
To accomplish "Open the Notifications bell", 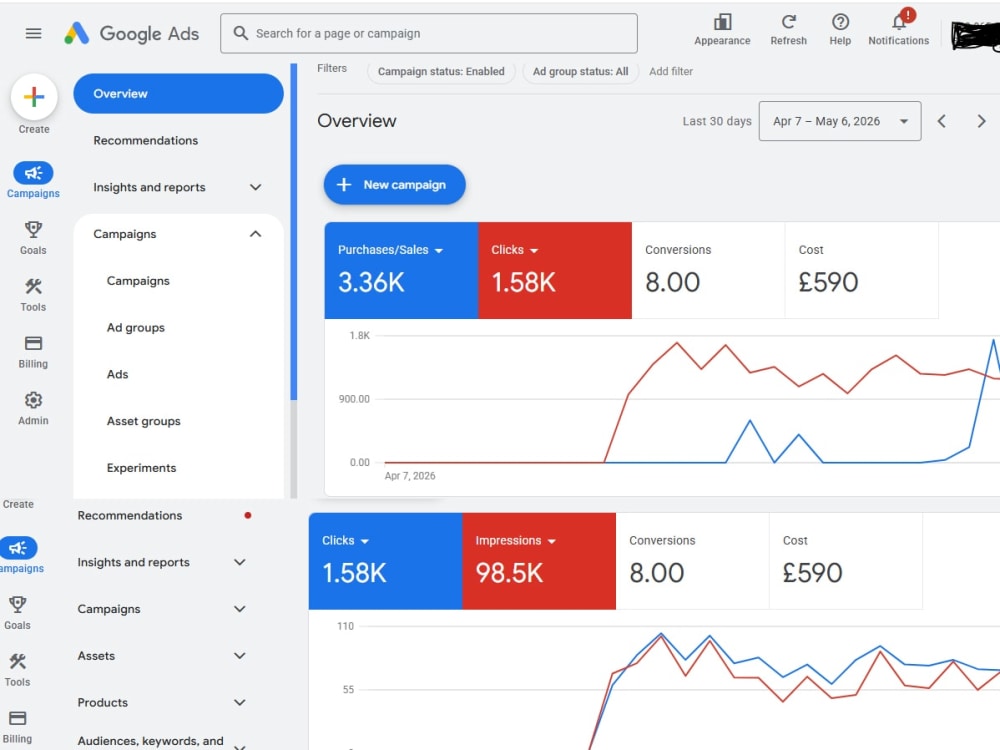I will [x=899, y=22].
